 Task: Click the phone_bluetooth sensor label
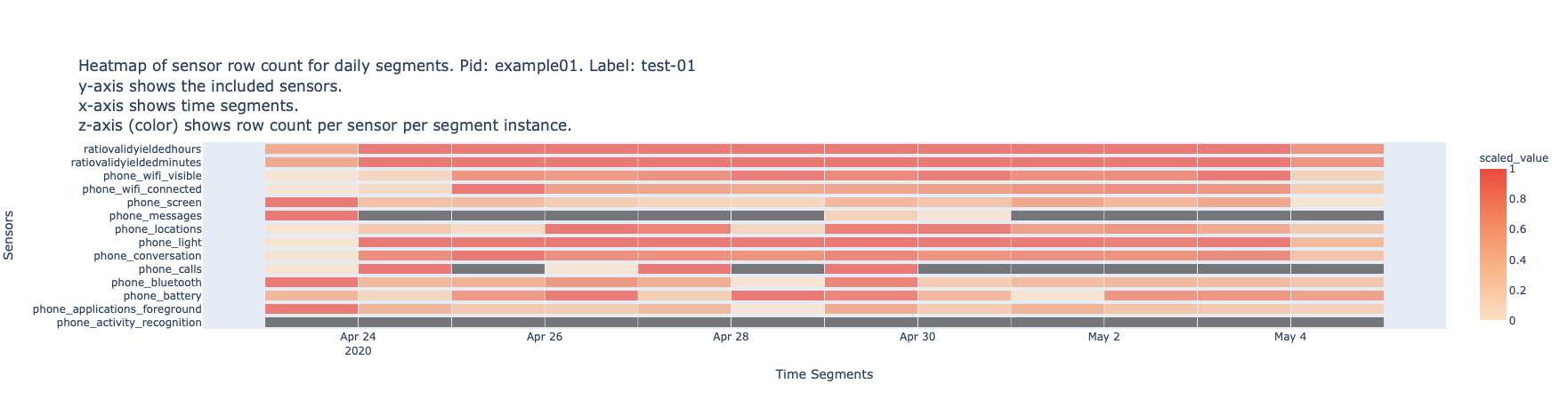pos(156,283)
